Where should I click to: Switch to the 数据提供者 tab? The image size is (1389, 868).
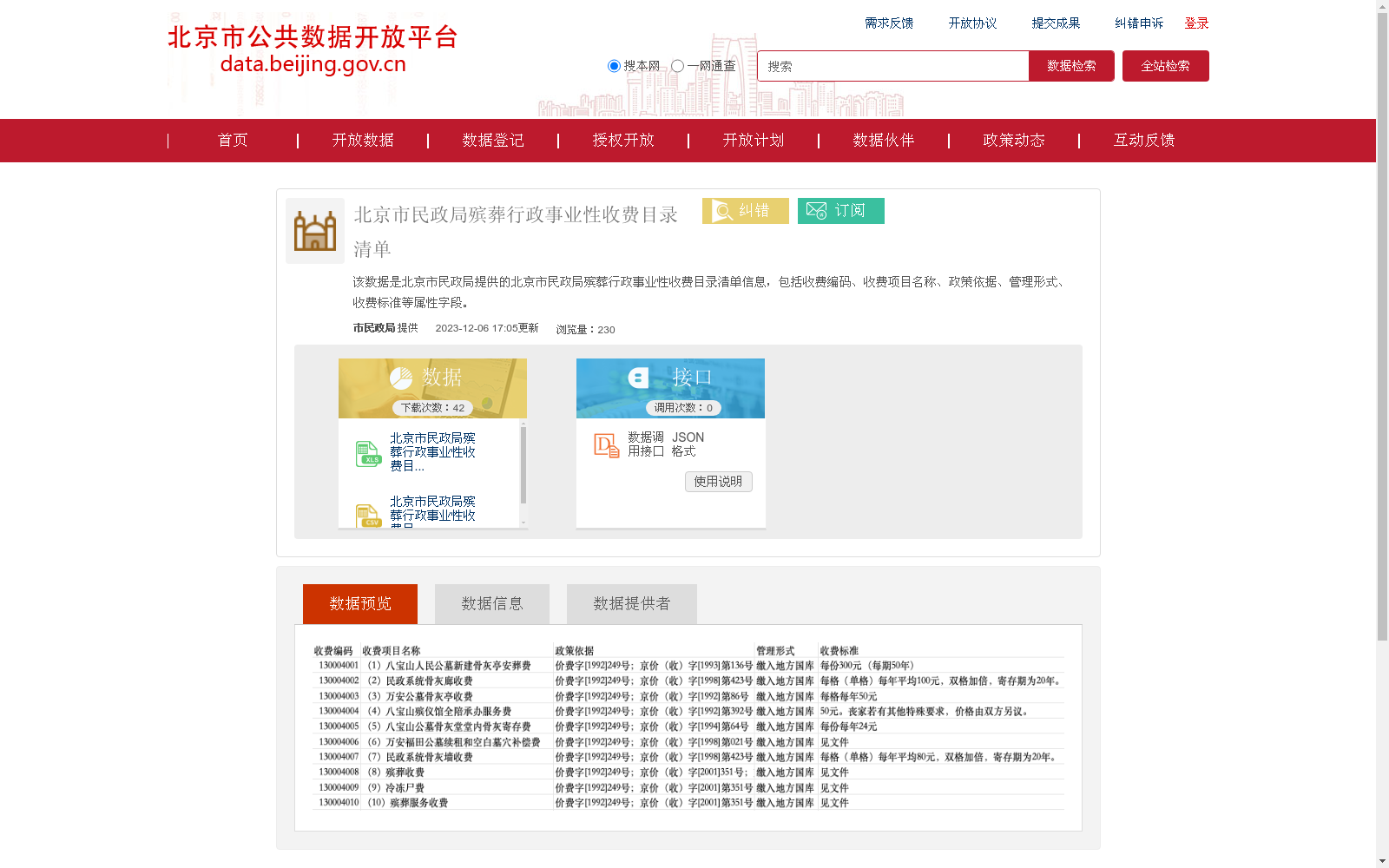coord(632,604)
